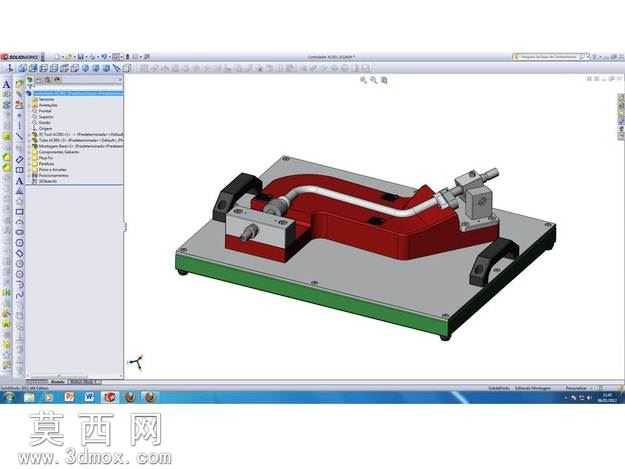Select the 3DSketch1 item
625x469 pixels.
coord(45,181)
